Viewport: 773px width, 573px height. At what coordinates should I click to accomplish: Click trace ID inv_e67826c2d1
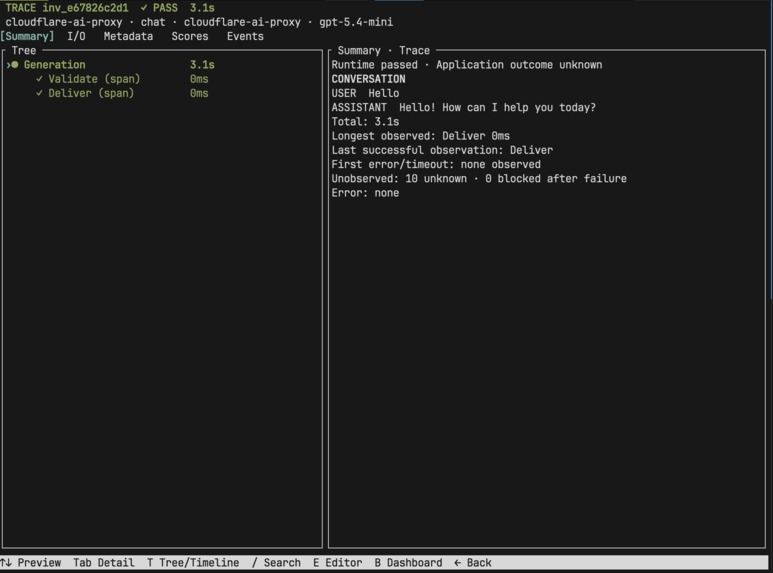click(85, 8)
